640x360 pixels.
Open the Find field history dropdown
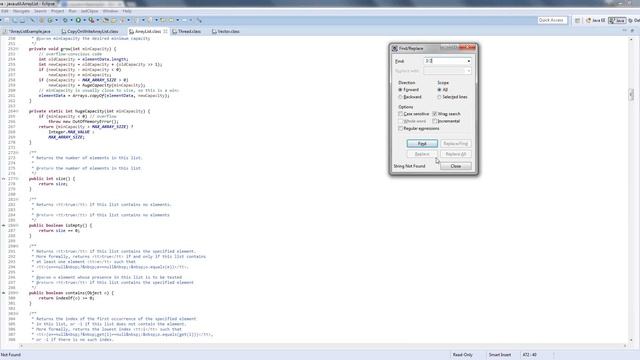[469, 61]
